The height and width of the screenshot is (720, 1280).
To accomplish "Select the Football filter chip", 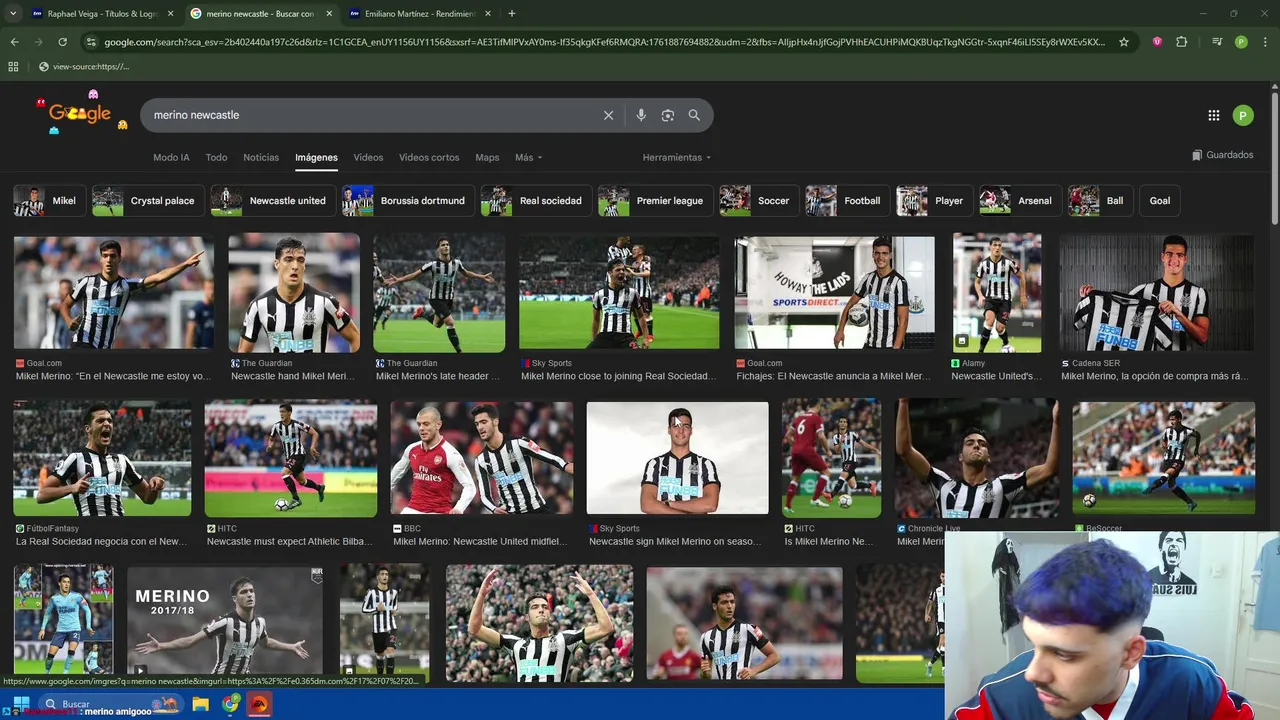I will [848, 201].
